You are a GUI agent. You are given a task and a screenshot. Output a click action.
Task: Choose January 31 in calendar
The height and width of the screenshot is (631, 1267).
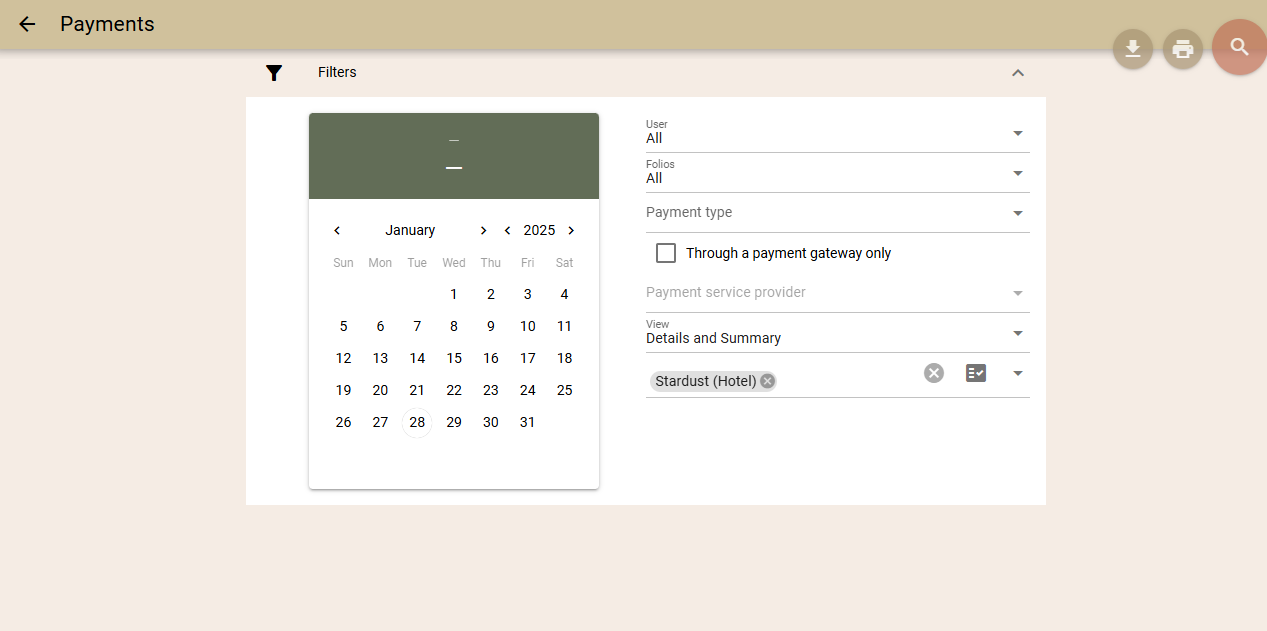pos(527,422)
